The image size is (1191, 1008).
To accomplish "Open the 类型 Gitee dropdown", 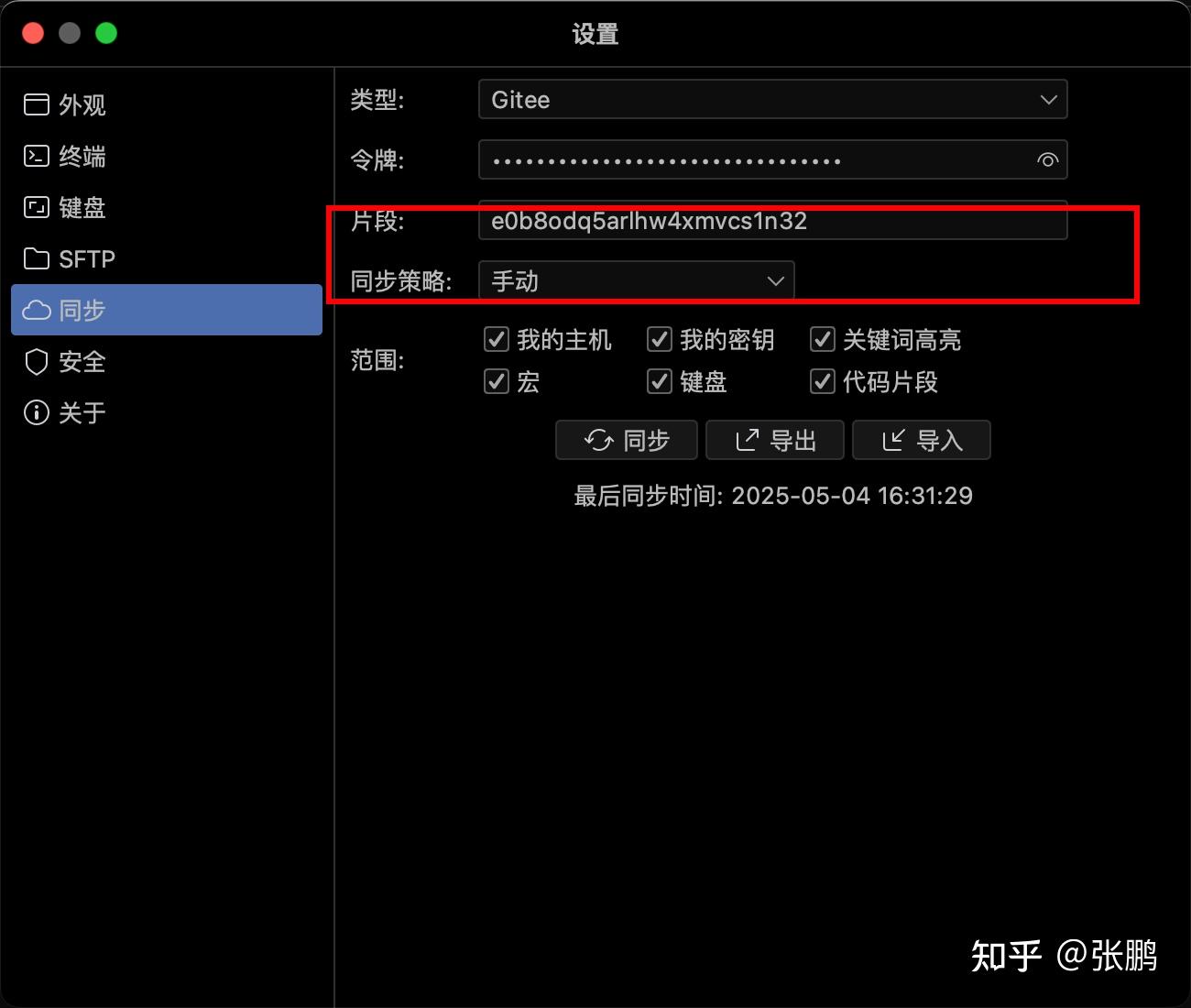I will (772, 99).
